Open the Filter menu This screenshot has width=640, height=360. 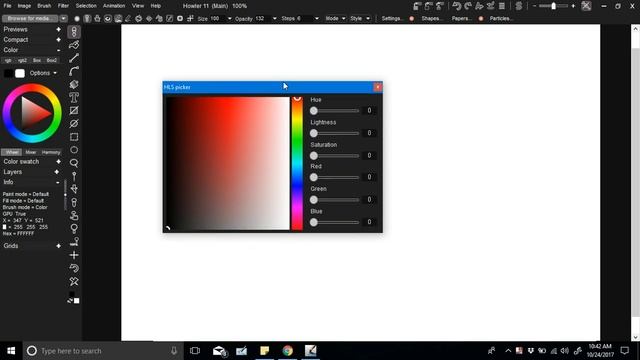[63, 6]
